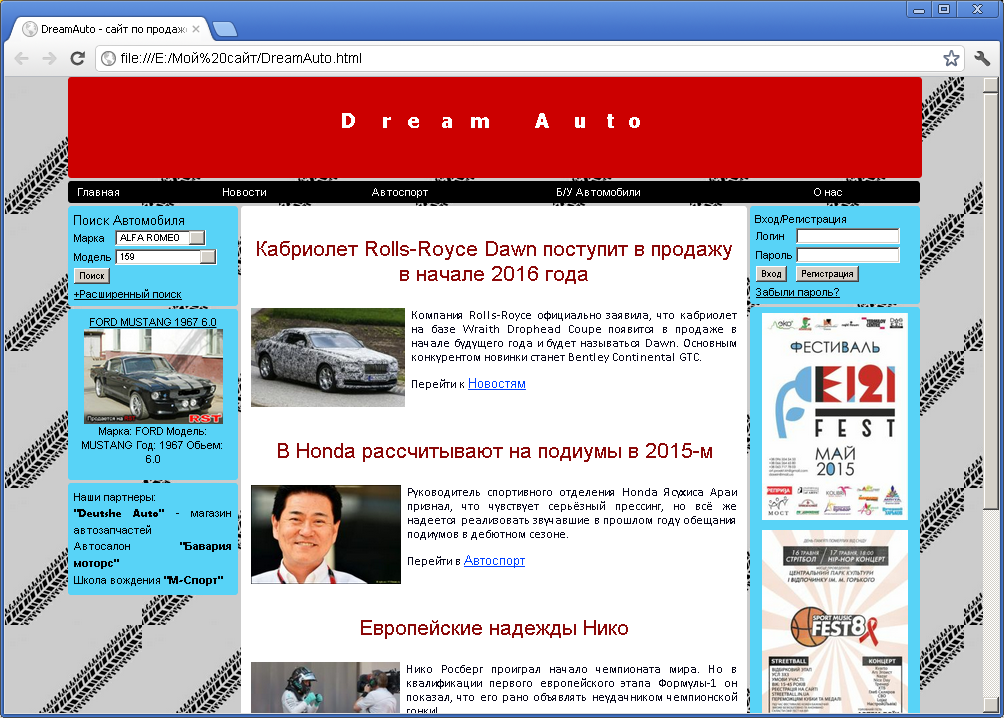Click the Rolls-Royce camouflaged car image
Viewport: 1004px width, 718px height.
click(328, 357)
